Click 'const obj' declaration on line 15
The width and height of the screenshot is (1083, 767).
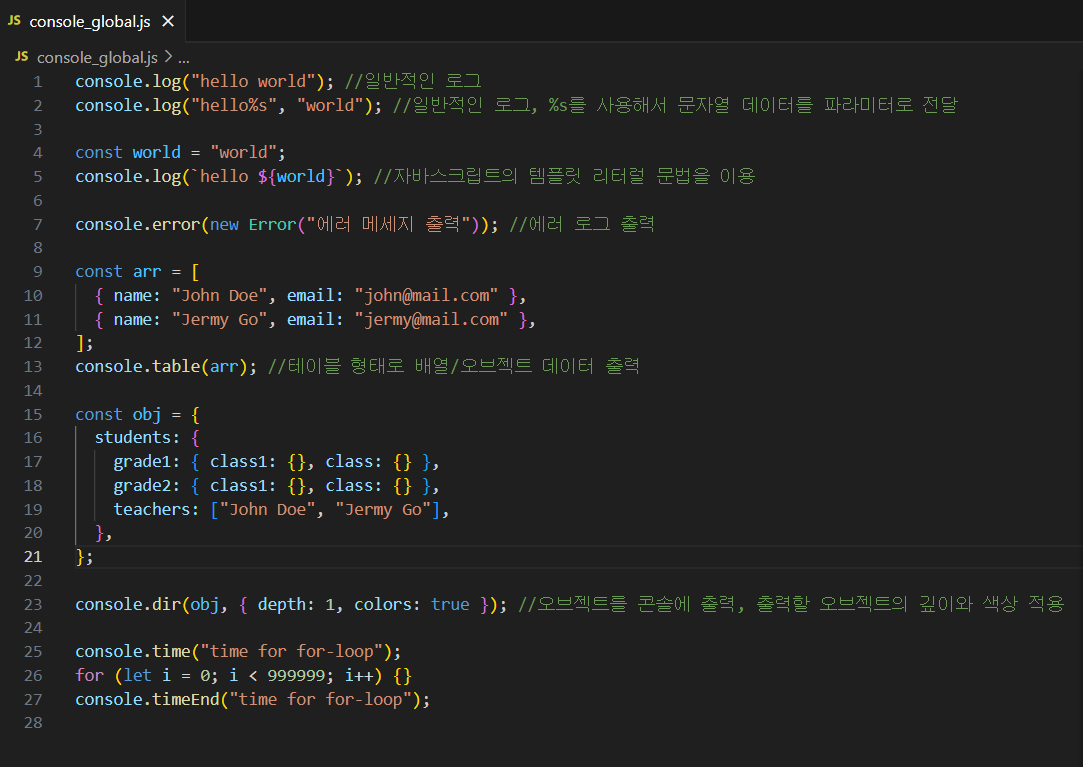pos(118,415)
